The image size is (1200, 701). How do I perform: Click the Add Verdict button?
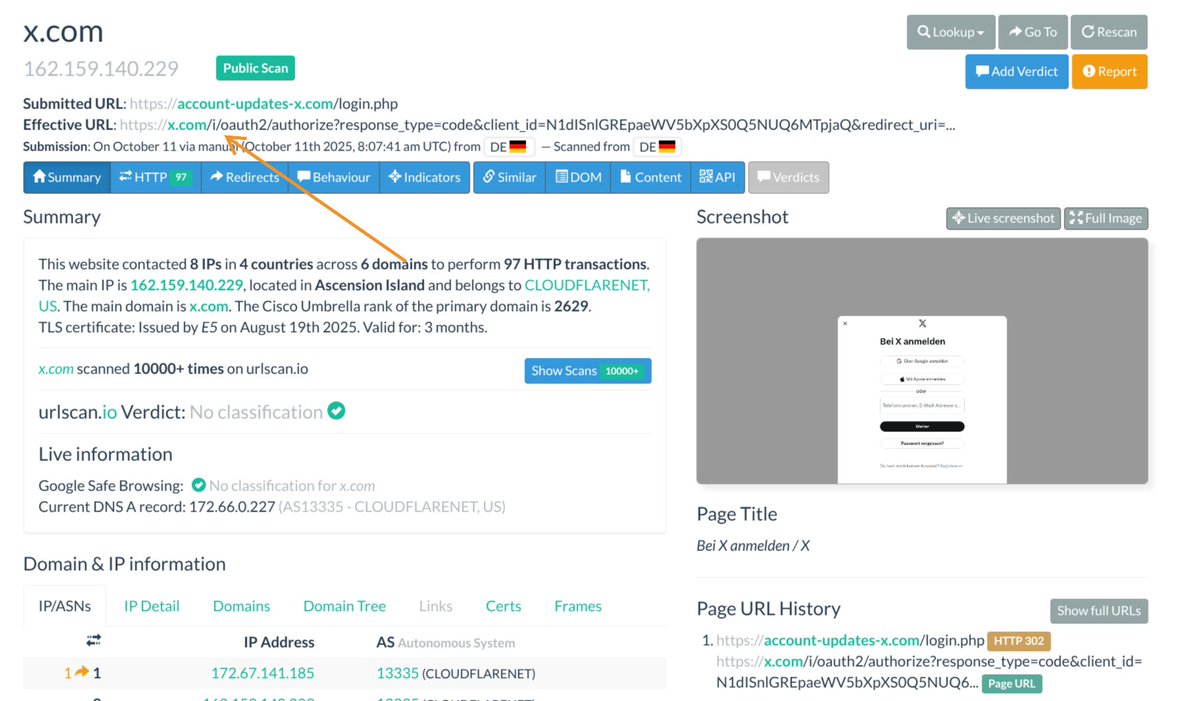pos(1016,72)
